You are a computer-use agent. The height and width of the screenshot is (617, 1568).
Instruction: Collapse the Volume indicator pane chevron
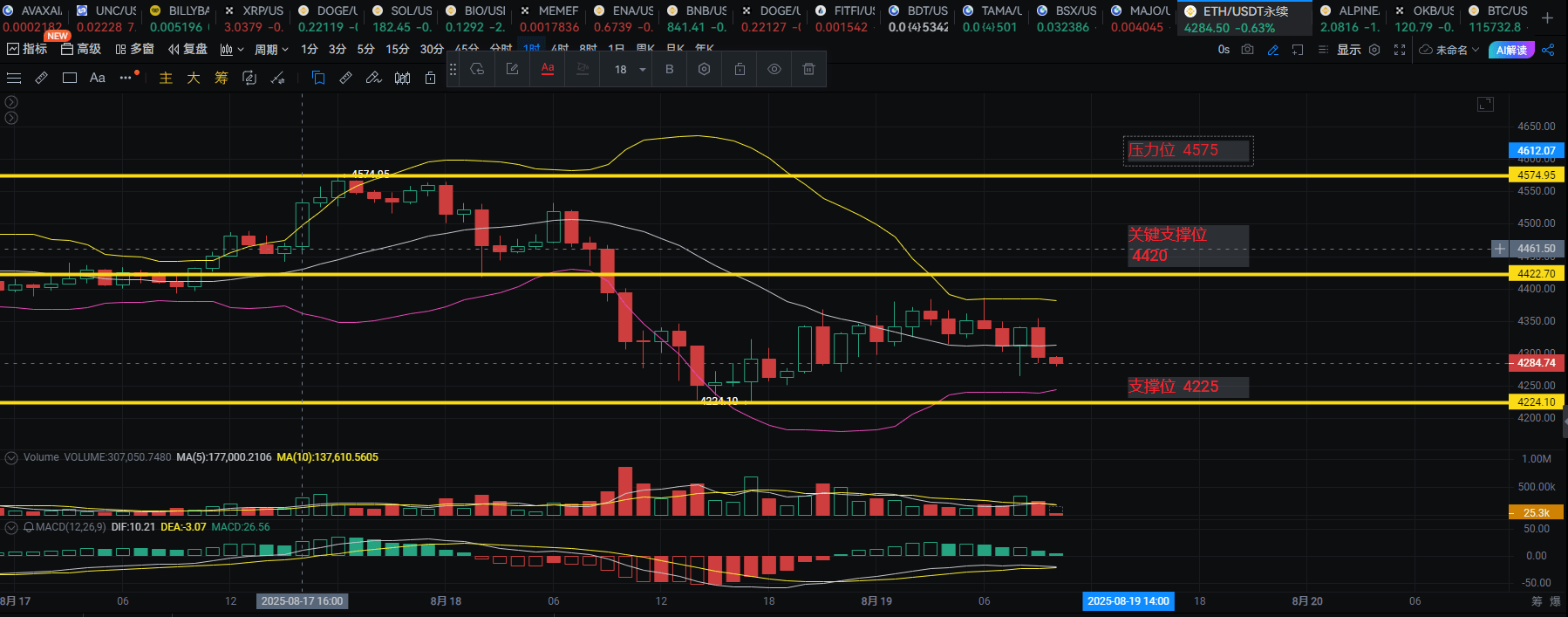coord(11,457)
